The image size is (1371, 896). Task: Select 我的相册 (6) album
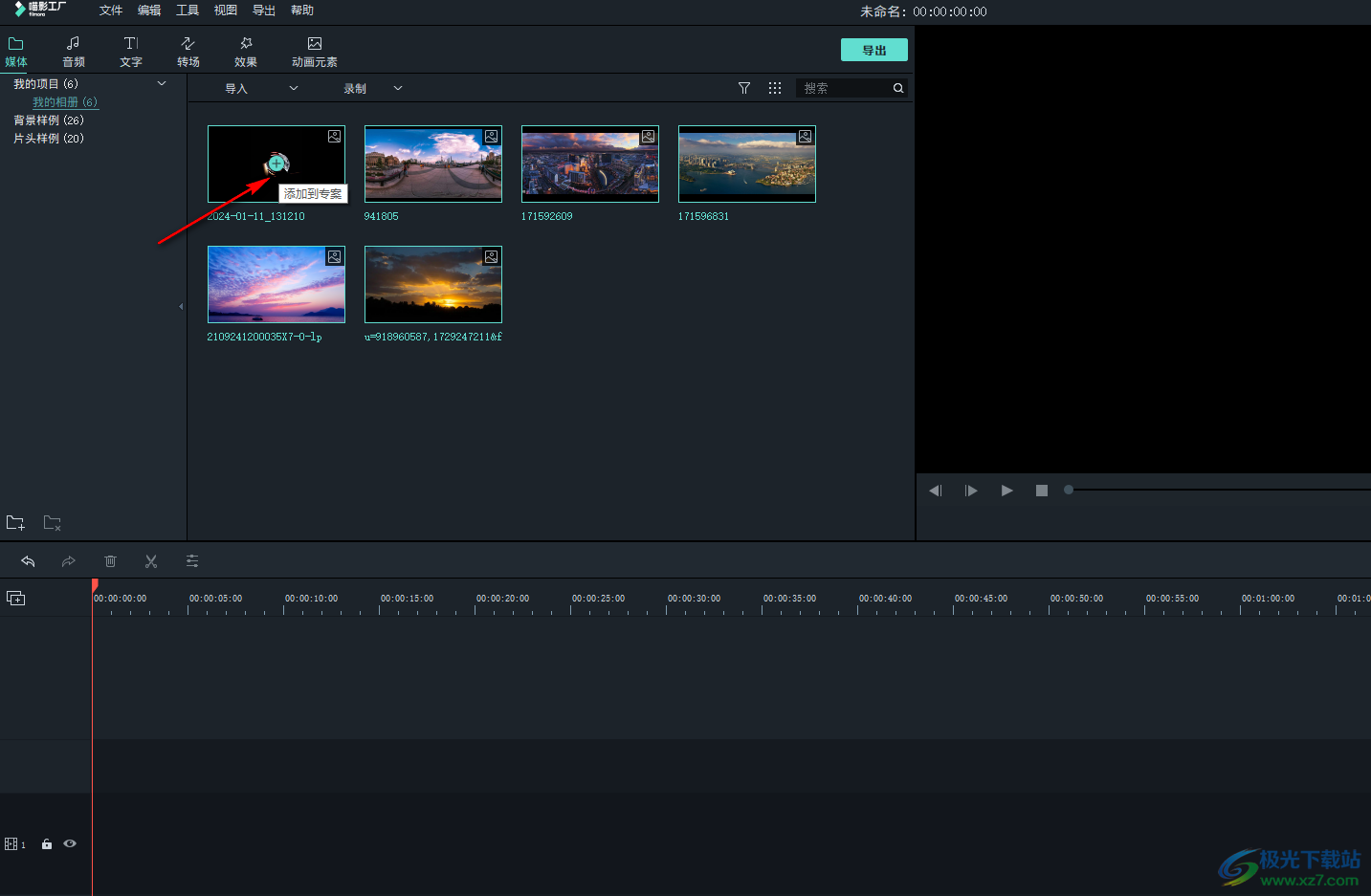point(65,102)
